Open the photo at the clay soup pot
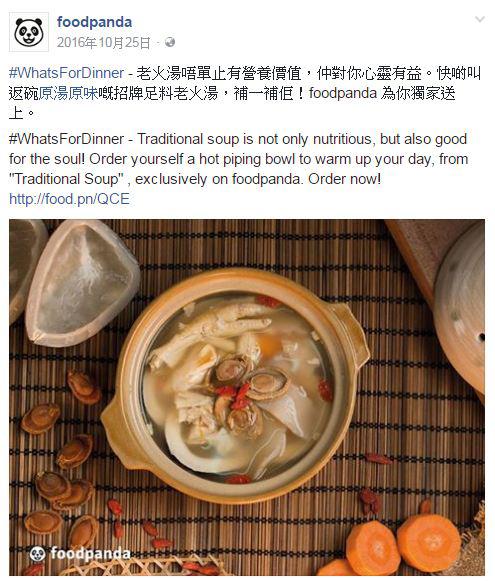The image size is (495, 581). click(x=236, y=385)
